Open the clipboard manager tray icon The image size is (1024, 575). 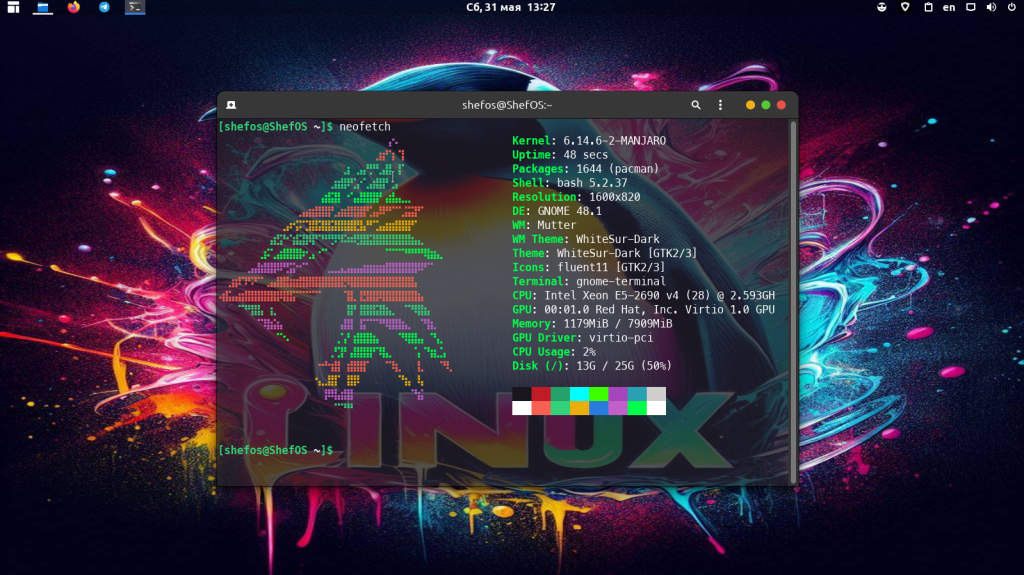coord(928,7)
